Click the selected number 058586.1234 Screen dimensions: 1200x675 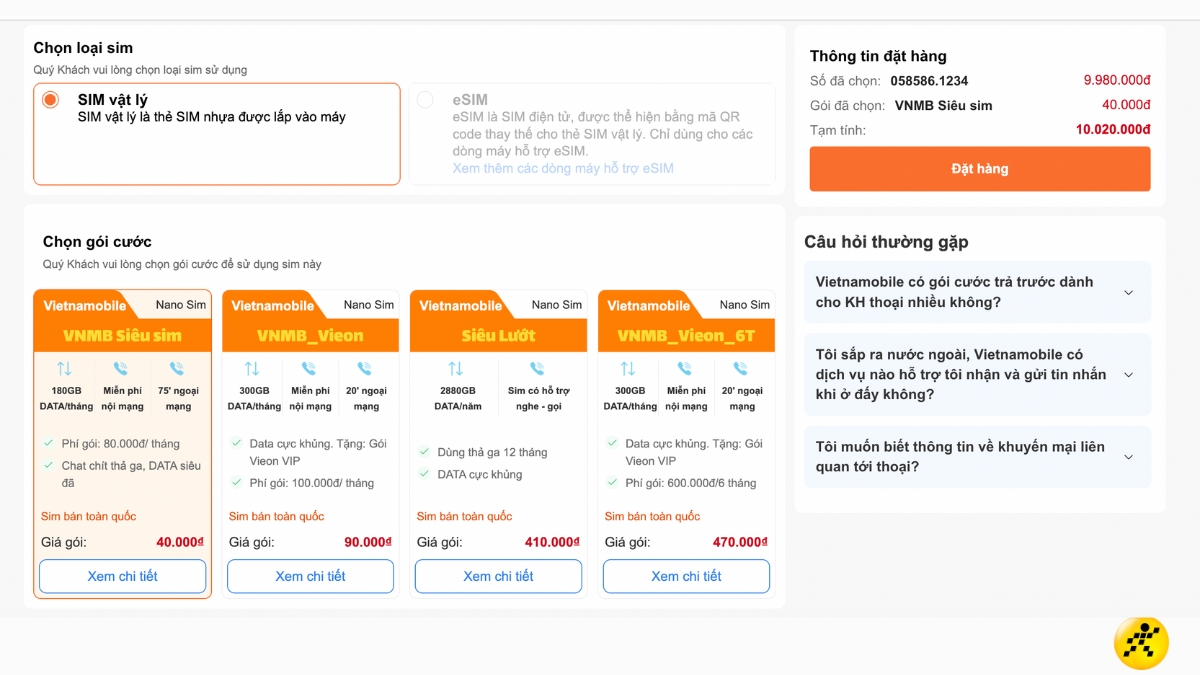[x=929, y=81]
